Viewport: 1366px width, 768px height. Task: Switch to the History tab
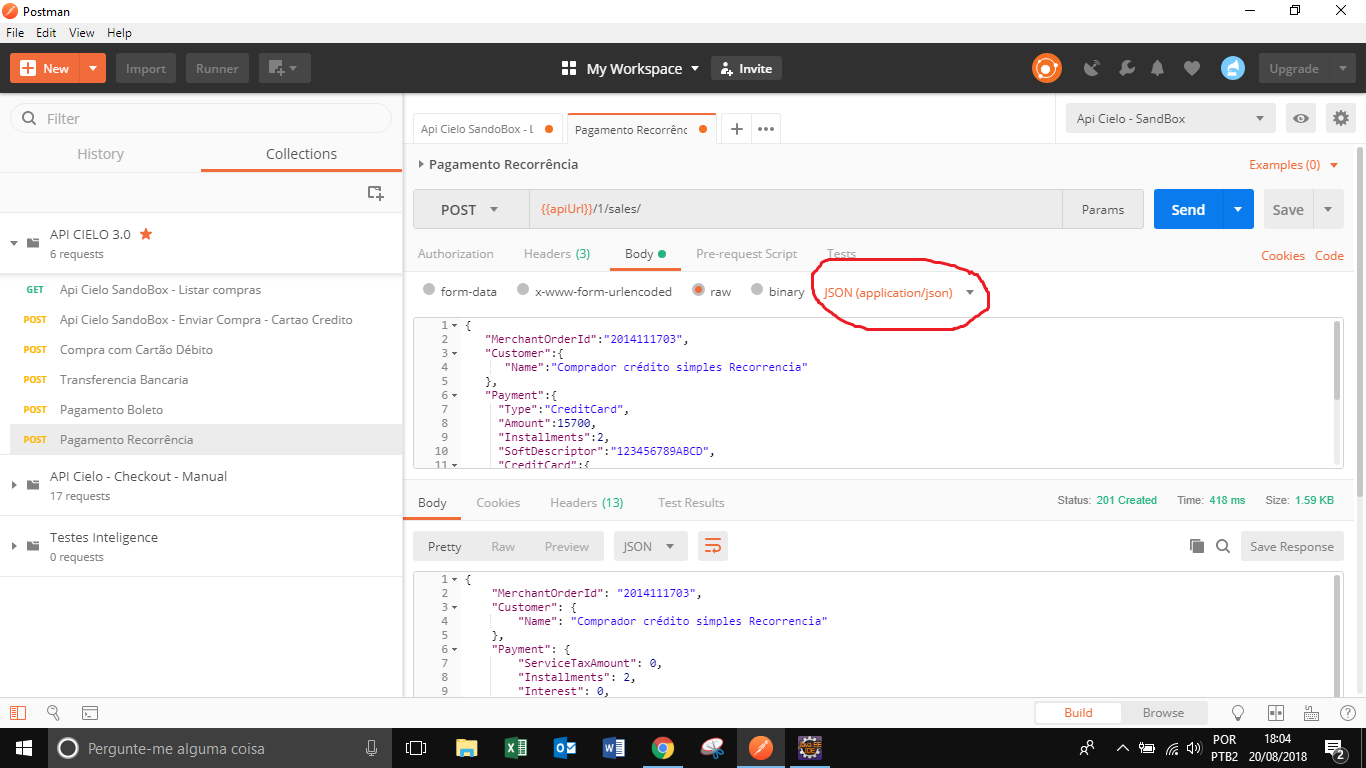click(100, 154)
